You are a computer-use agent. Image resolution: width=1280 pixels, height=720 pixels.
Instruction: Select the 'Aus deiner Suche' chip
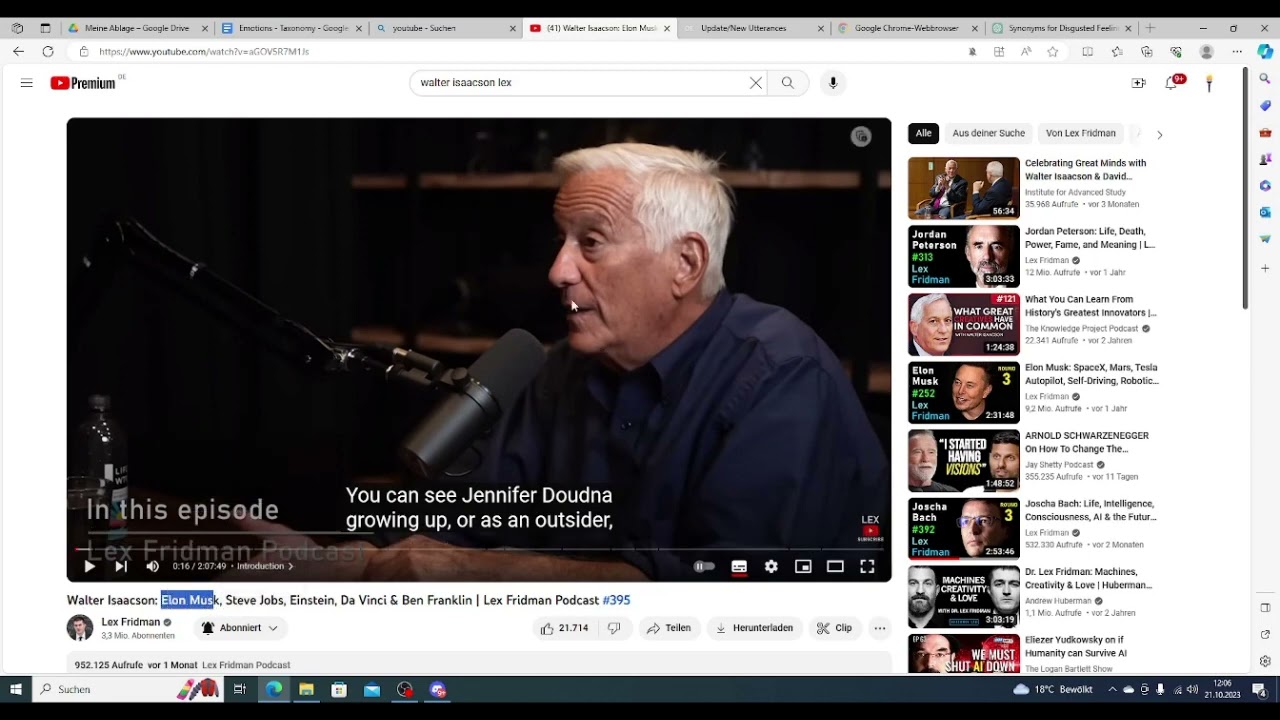(989, 133)
